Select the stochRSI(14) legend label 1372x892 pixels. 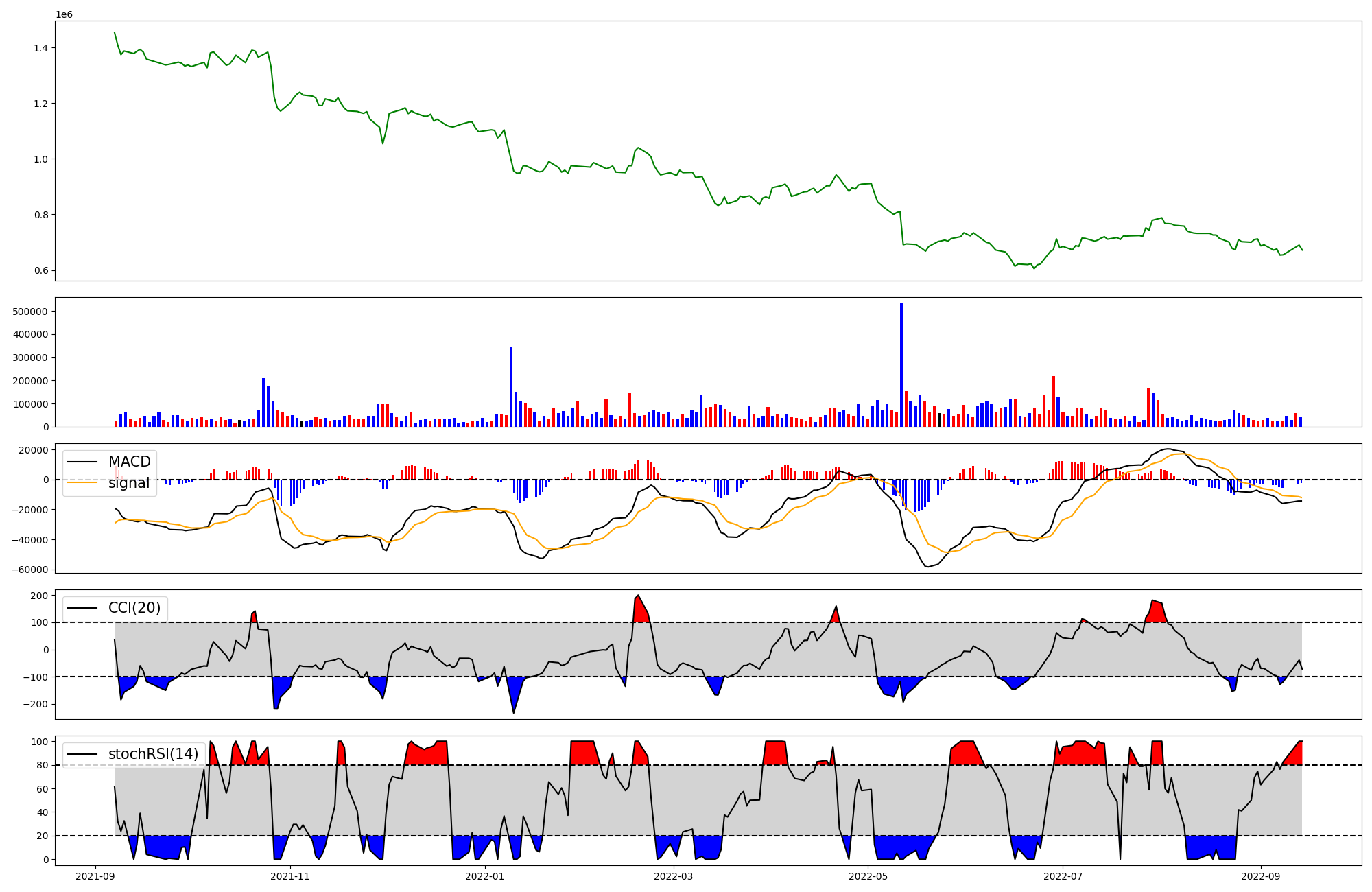click(x=153, y=754)
